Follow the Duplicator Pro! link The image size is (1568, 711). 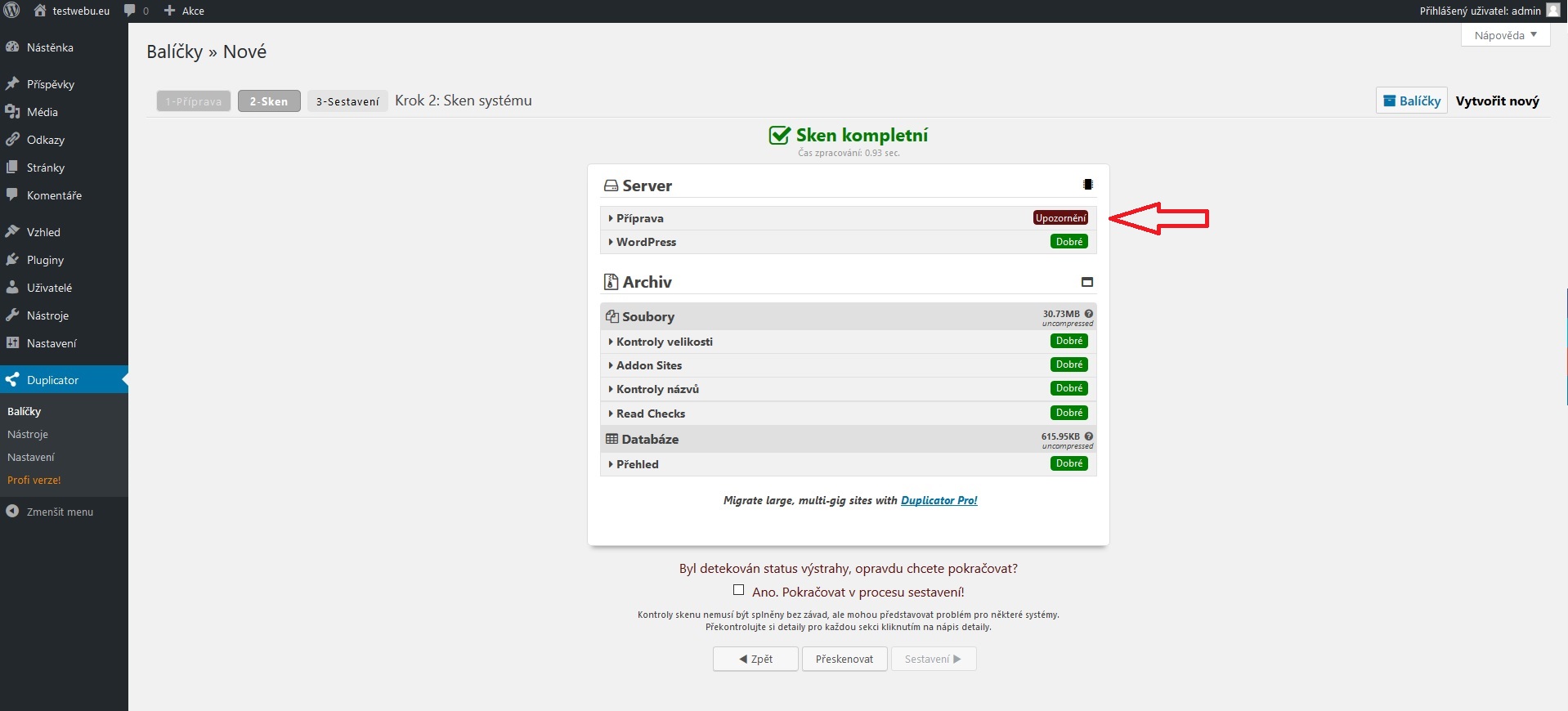click(x=939, y=500)
